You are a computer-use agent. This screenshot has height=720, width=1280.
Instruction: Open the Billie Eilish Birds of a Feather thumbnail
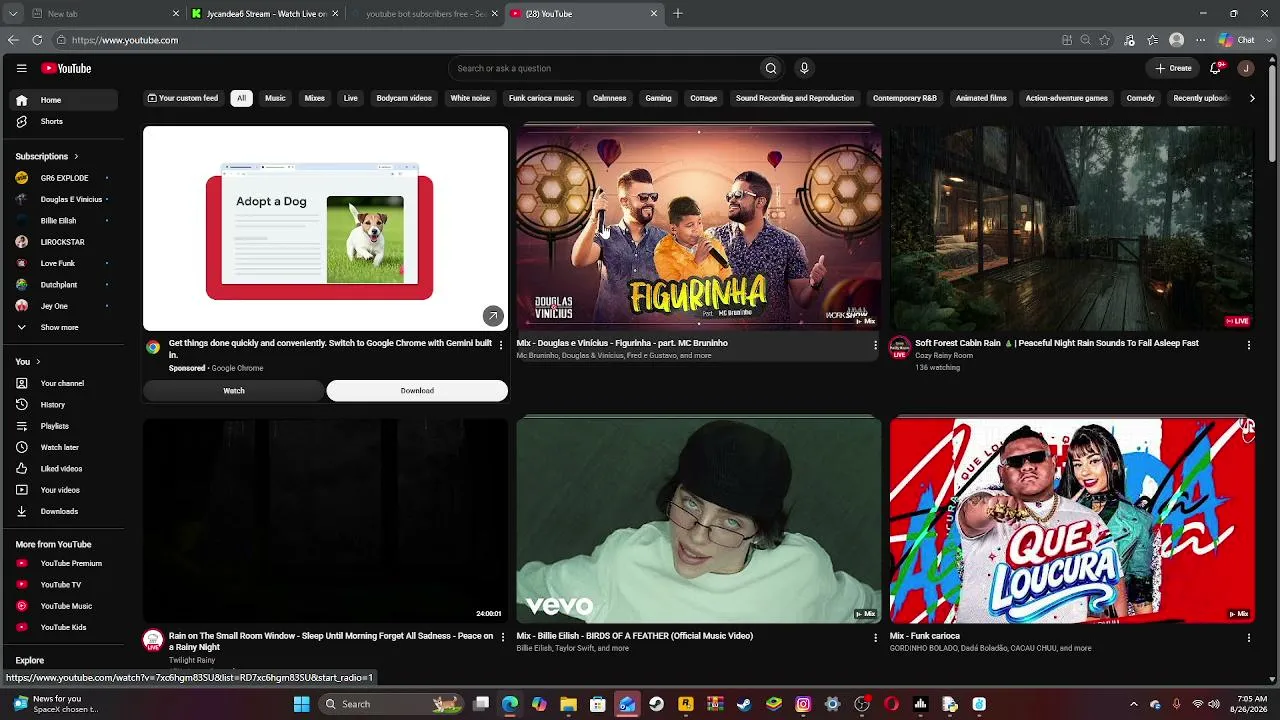(x=699, y=520)
